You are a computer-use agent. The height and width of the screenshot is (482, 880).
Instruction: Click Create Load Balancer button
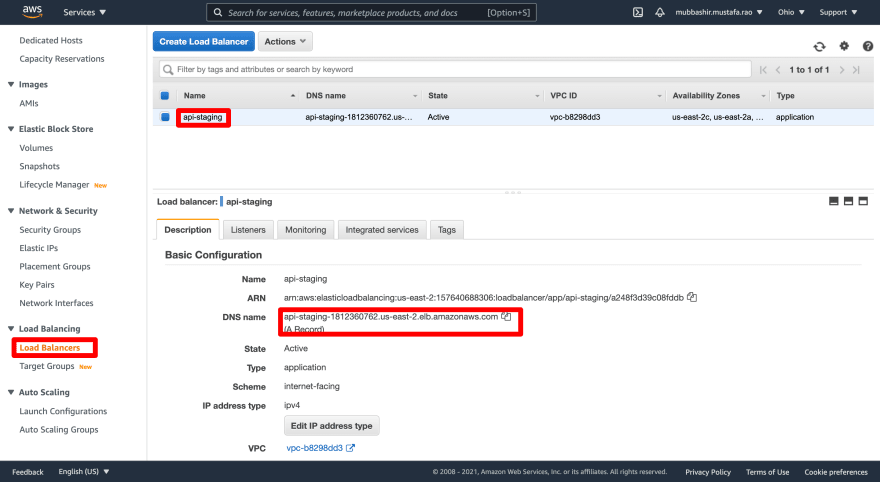coord(204,42)
